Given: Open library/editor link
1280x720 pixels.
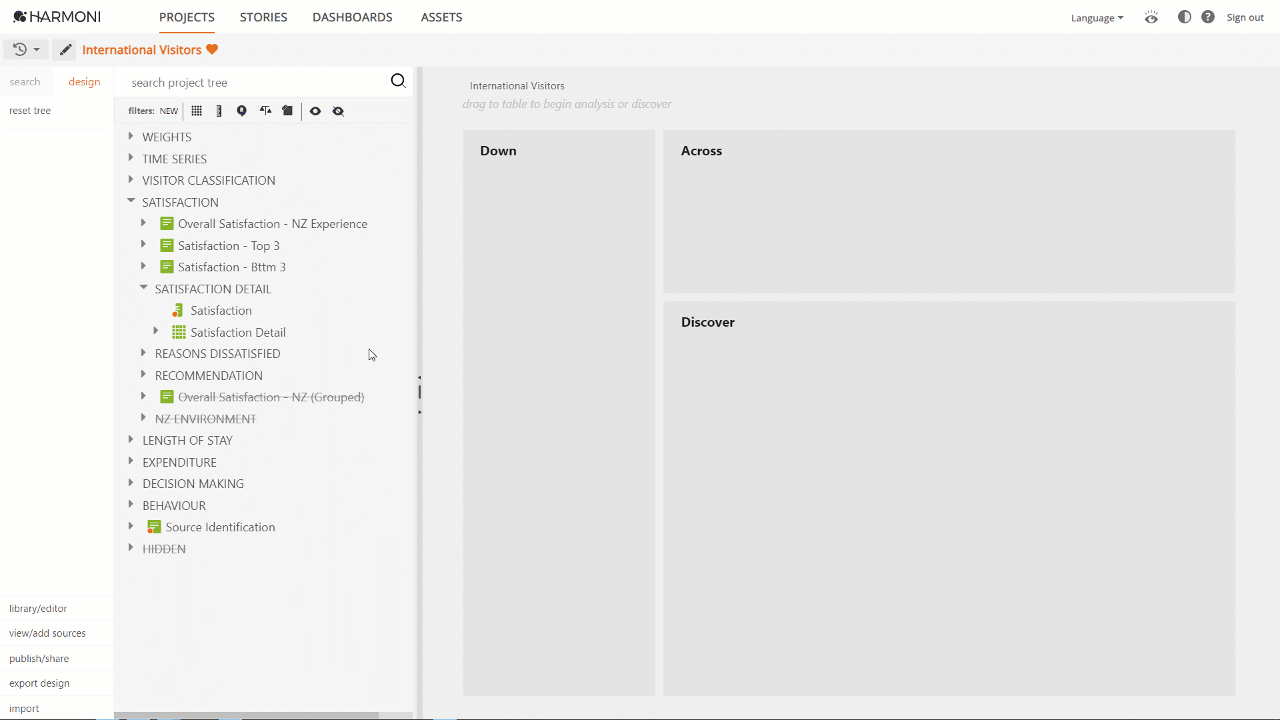Looking at the screenshot, I should 38,608.
